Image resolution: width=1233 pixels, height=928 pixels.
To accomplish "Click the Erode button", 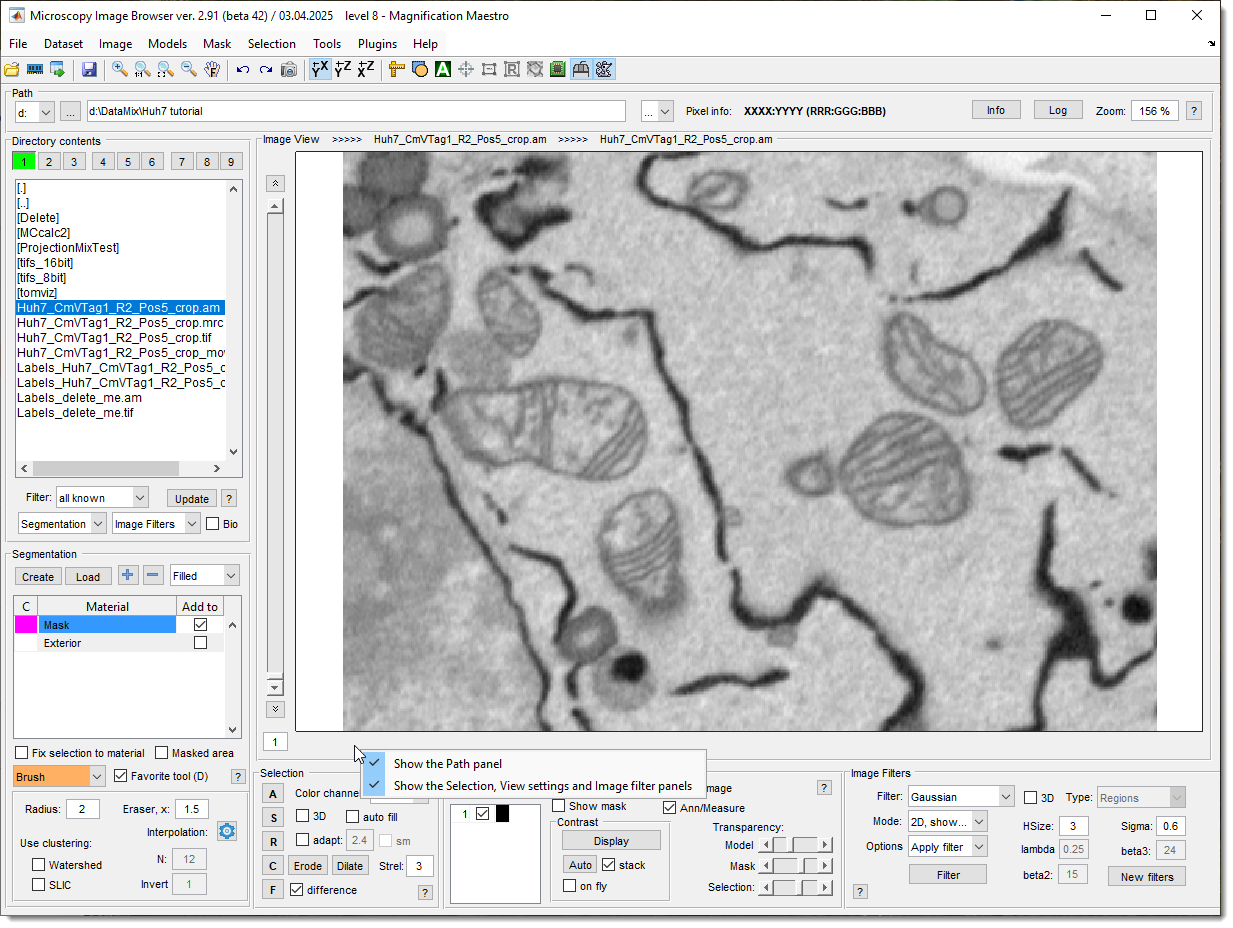I will point(308,866).
